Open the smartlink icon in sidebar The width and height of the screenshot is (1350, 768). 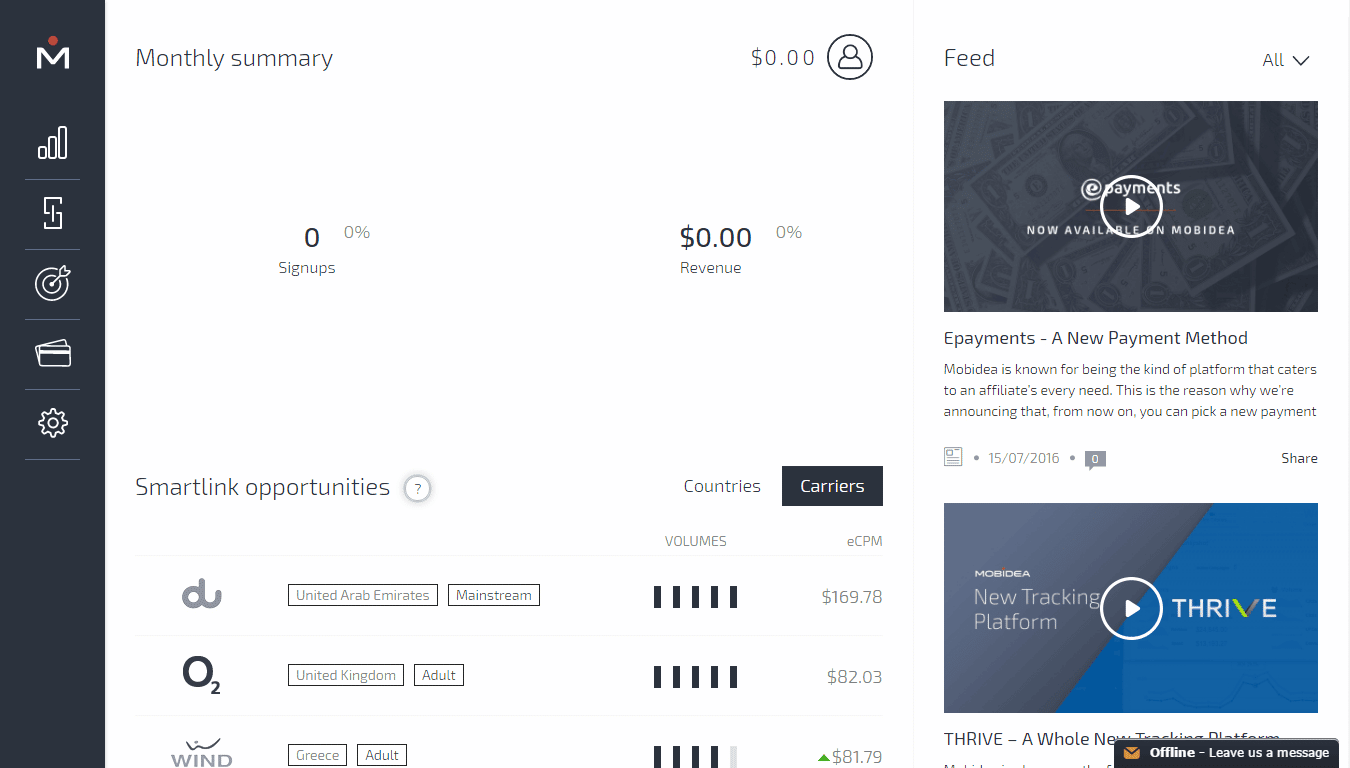pyautogui.click(x=53, y=213)
